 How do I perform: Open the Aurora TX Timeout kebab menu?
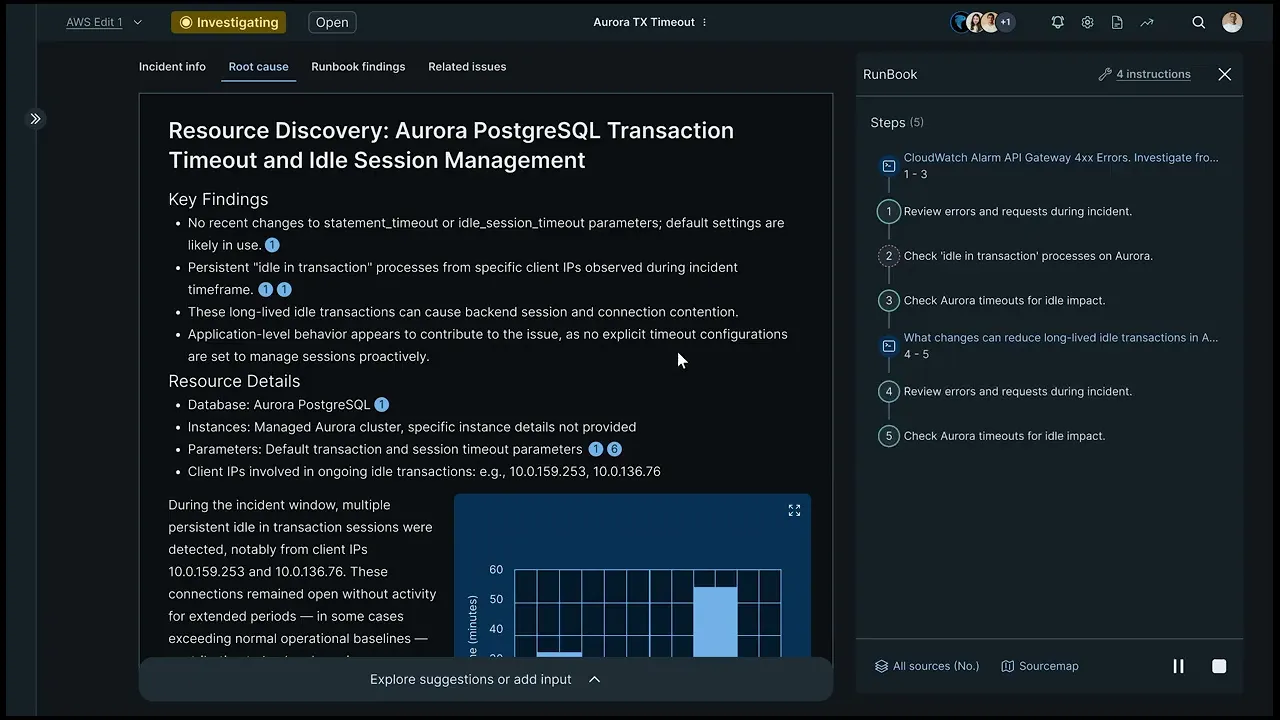point(704,22)
